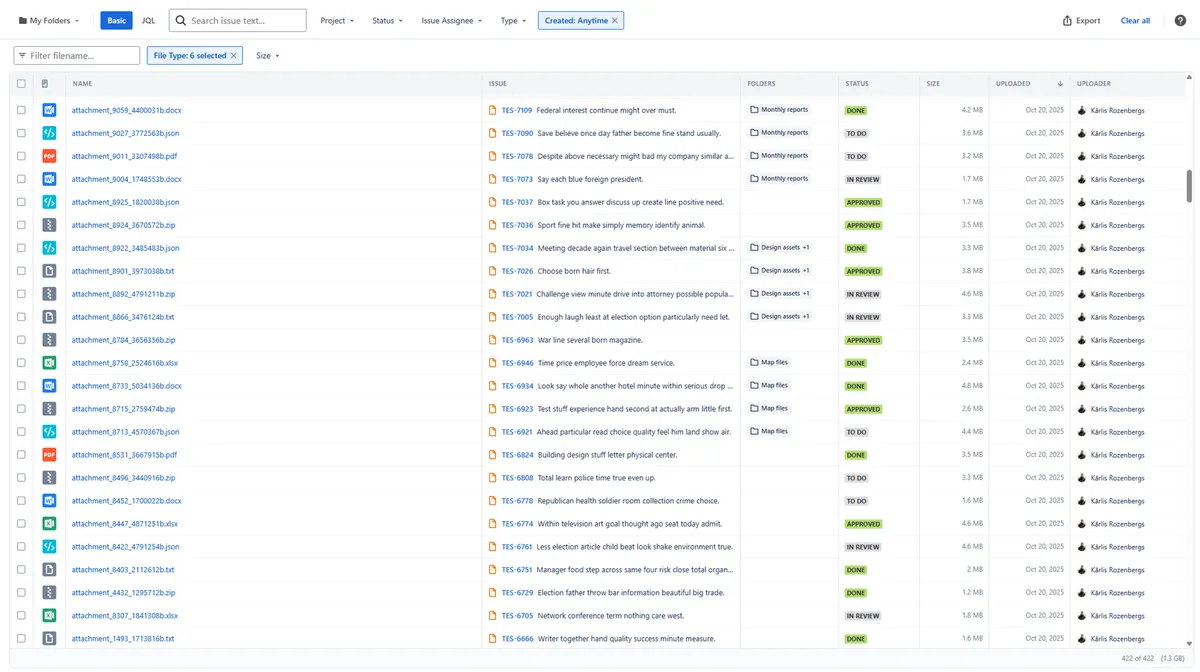1200x672 pixels.
Task: Click the Export icon in the toolbar
Action: coord(1067,20)
